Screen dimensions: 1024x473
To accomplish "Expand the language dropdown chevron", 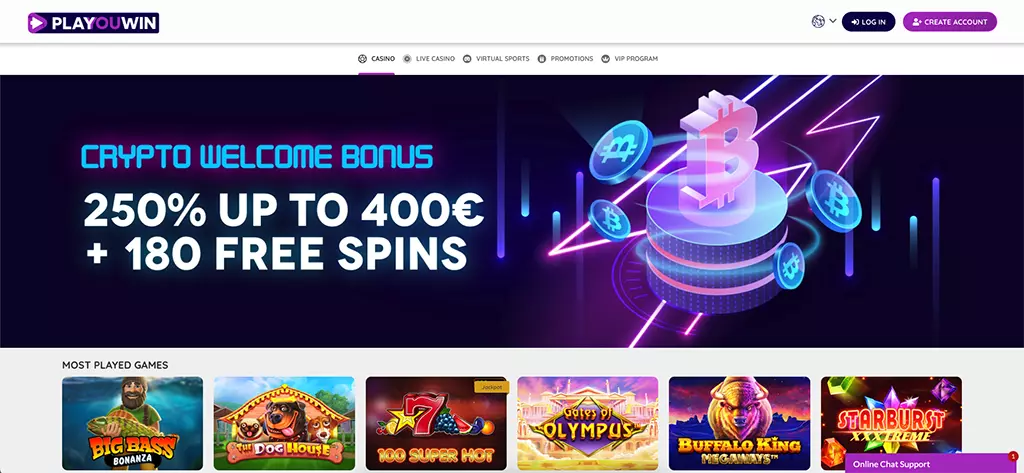I will tap(833, 22).
